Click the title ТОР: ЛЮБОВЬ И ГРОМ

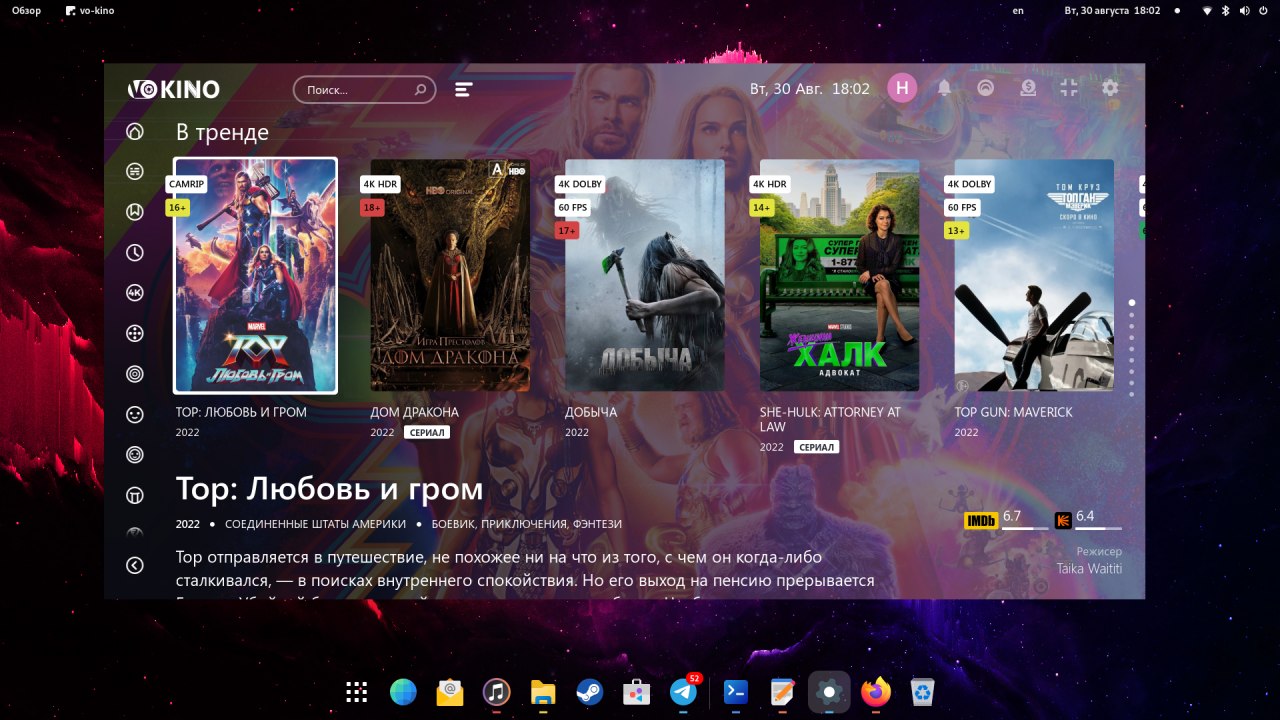pyautogui.click(x=241, y=412)
